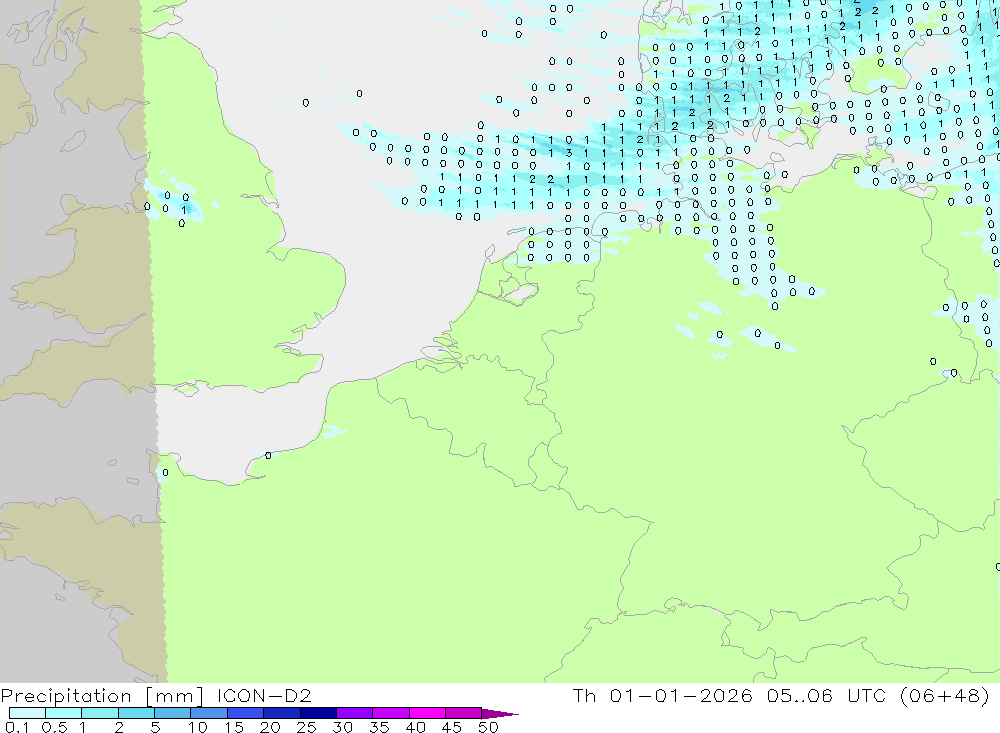Viewport: 1000px width, 733px height.
Task: Click the arrow tip at the legend's end
Action: 501,714
